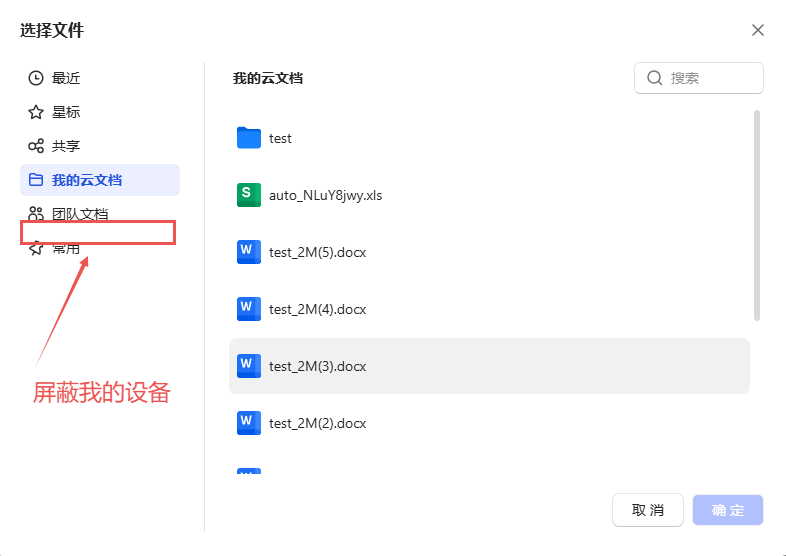
Task: Click the folder icon beside 我的云文档
Action: click(36, 180)
